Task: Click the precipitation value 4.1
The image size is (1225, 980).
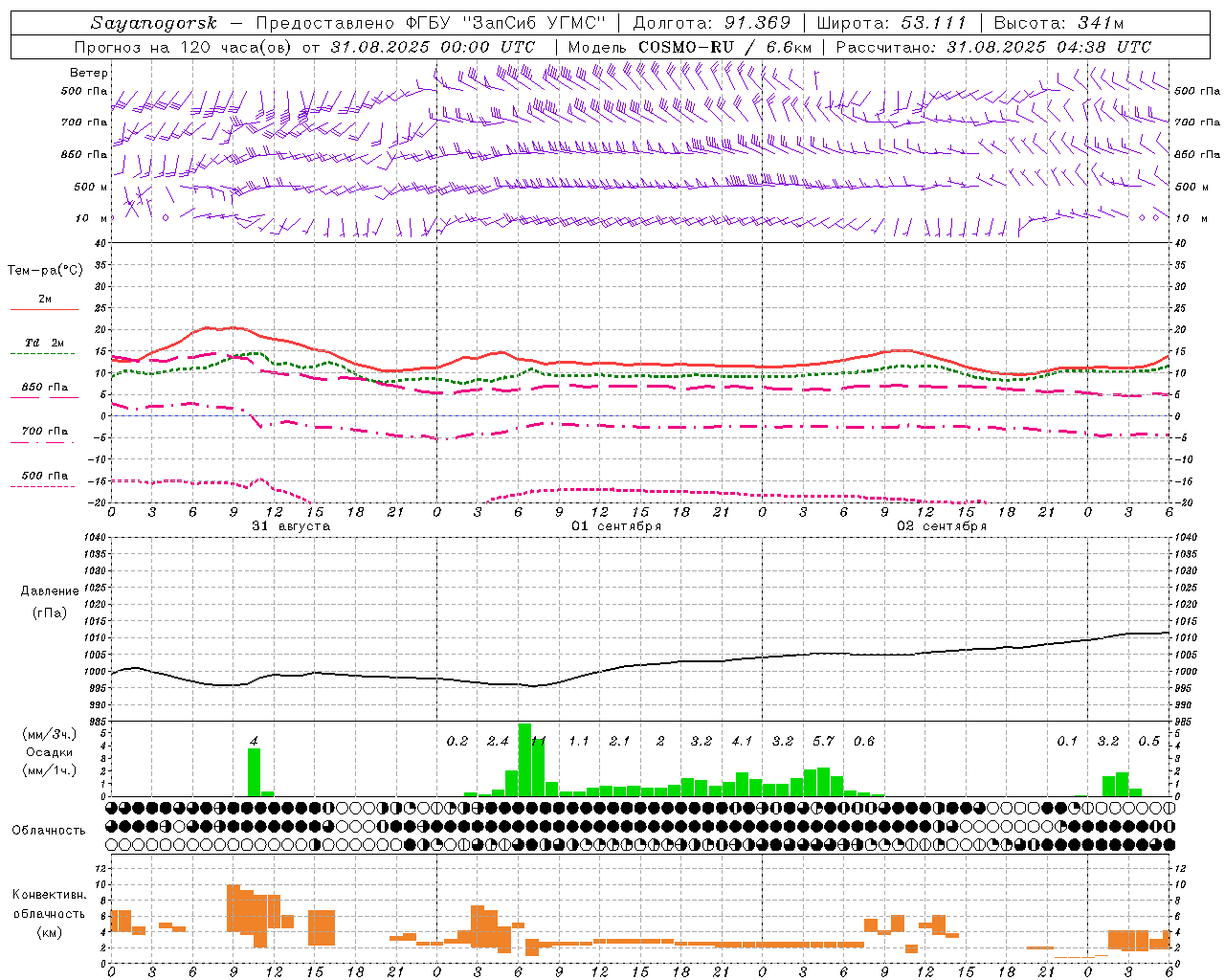Action: click(742, 741)
